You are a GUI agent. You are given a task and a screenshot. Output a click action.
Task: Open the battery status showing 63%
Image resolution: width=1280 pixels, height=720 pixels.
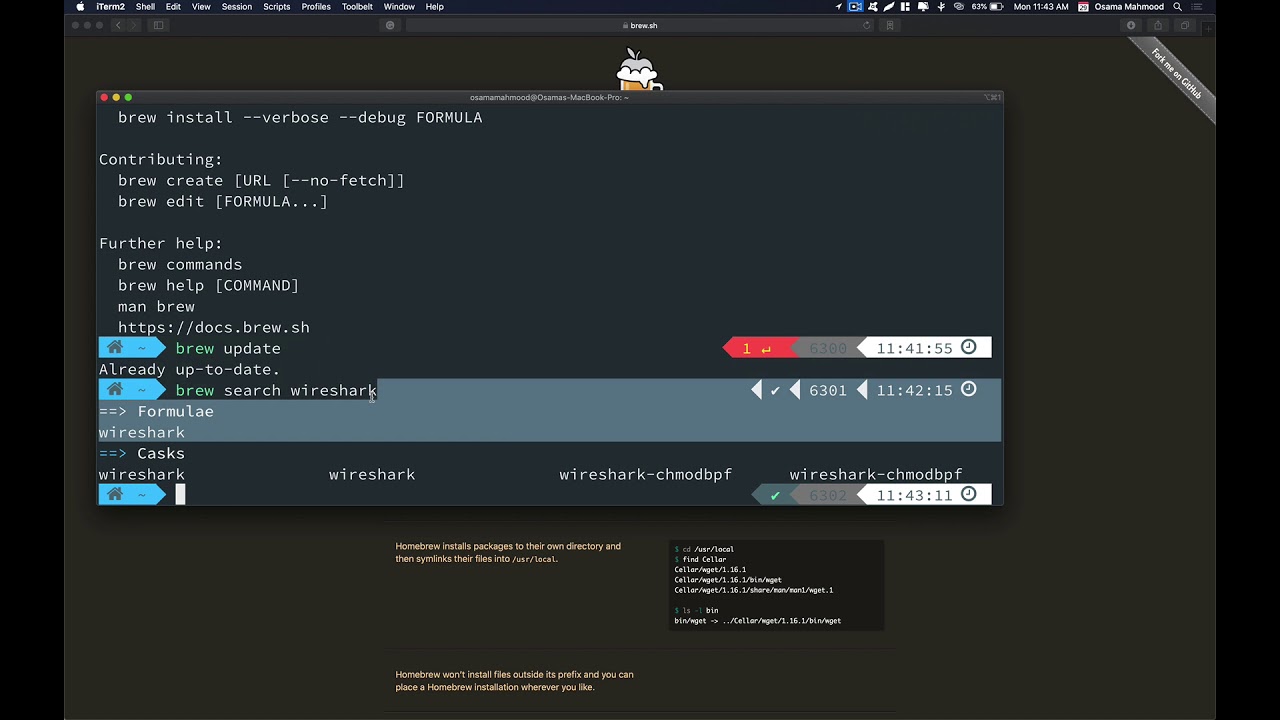tap(987, 7)
